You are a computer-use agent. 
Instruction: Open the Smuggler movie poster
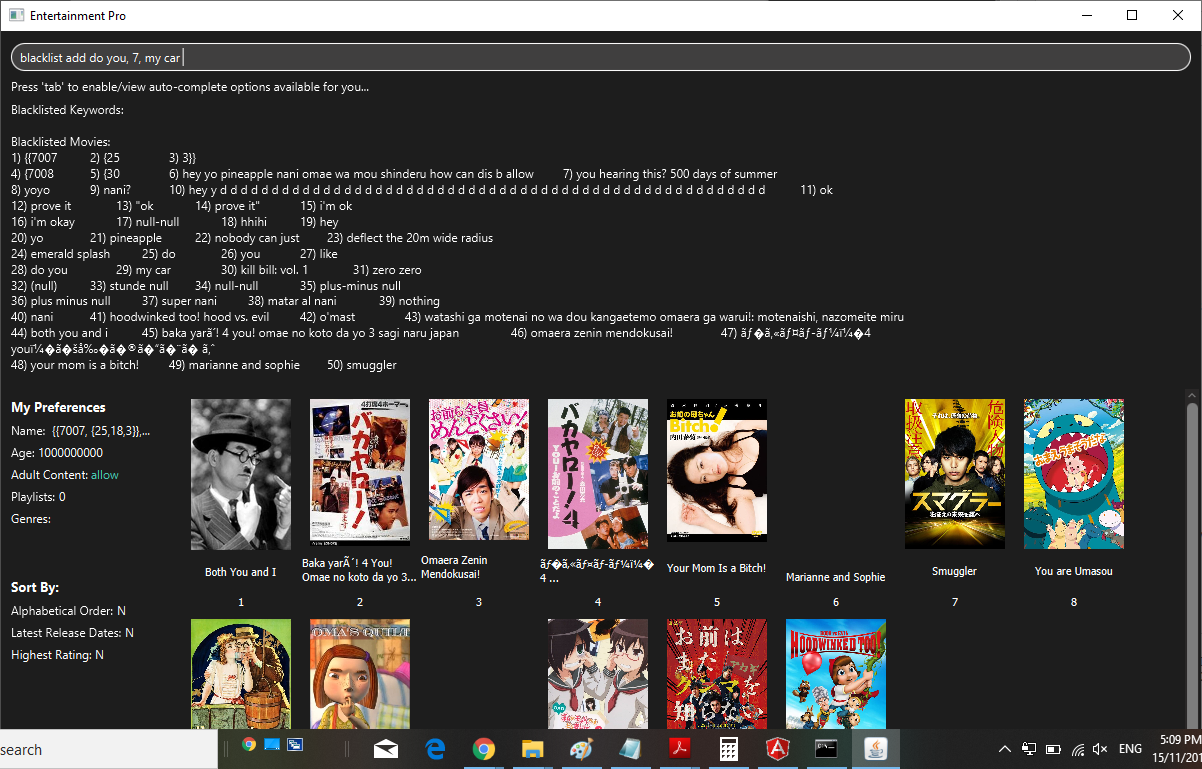click(x=955, y=474)
